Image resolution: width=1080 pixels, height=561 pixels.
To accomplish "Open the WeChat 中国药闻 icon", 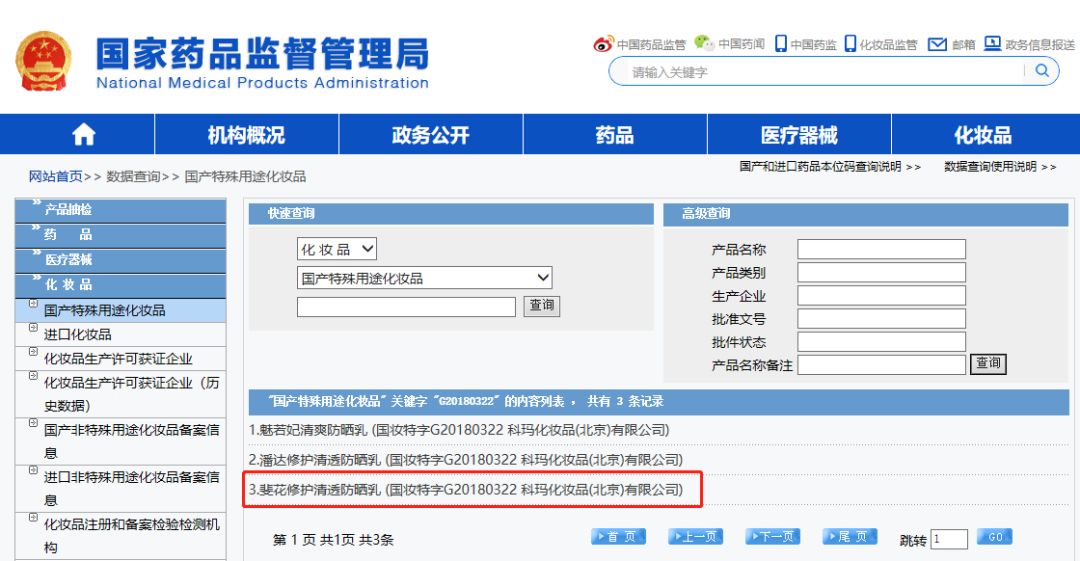I will [x=704, y=43].
